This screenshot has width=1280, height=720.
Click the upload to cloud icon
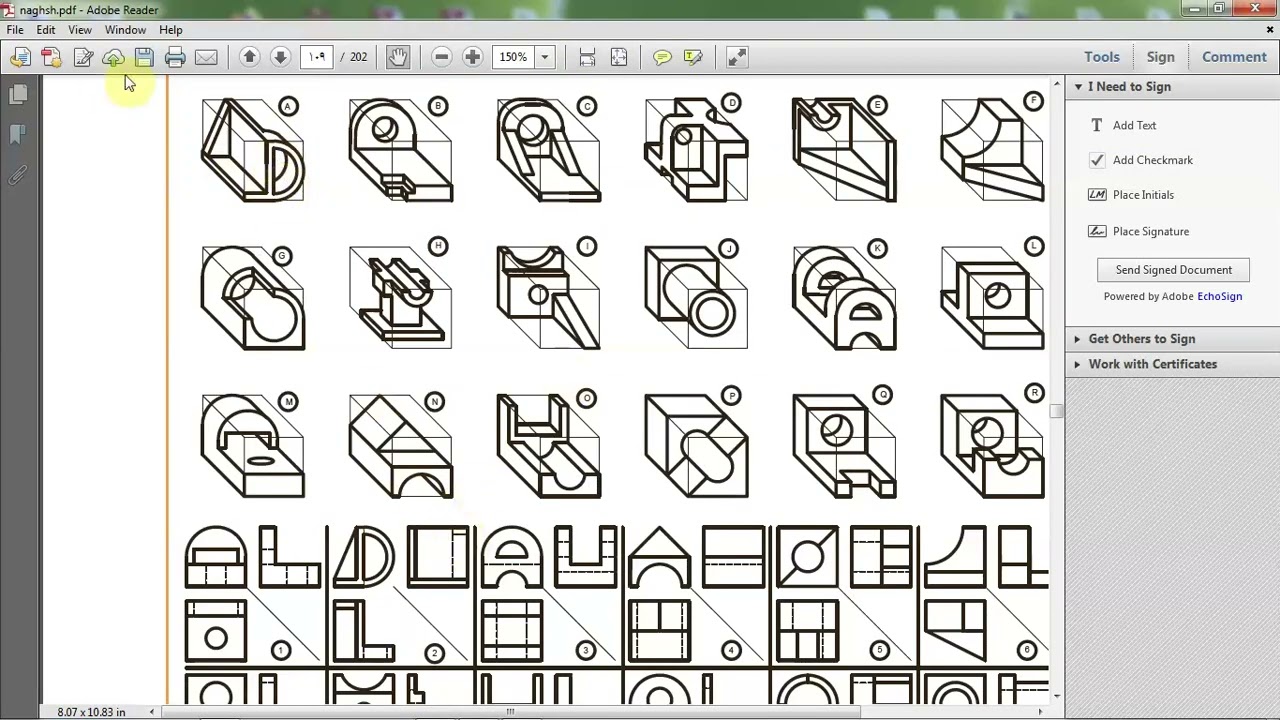[x=114, y=57]
